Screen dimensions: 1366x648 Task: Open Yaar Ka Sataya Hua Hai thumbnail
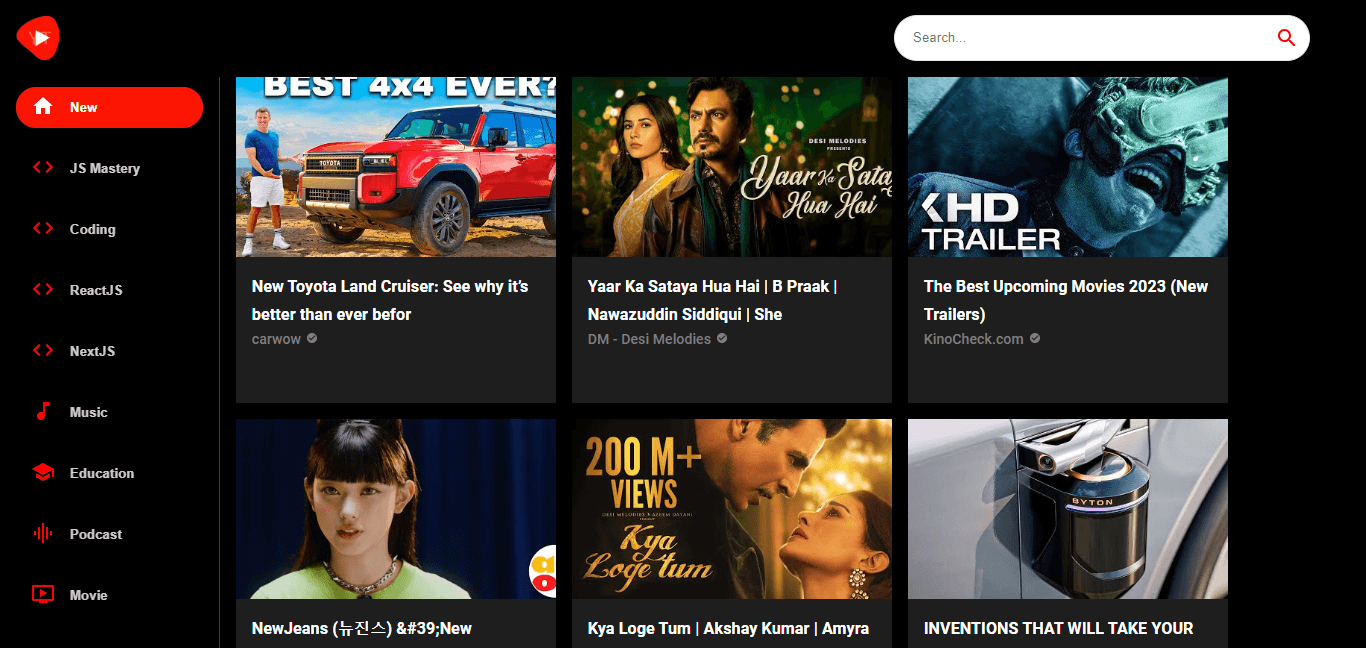click(732, 167)
